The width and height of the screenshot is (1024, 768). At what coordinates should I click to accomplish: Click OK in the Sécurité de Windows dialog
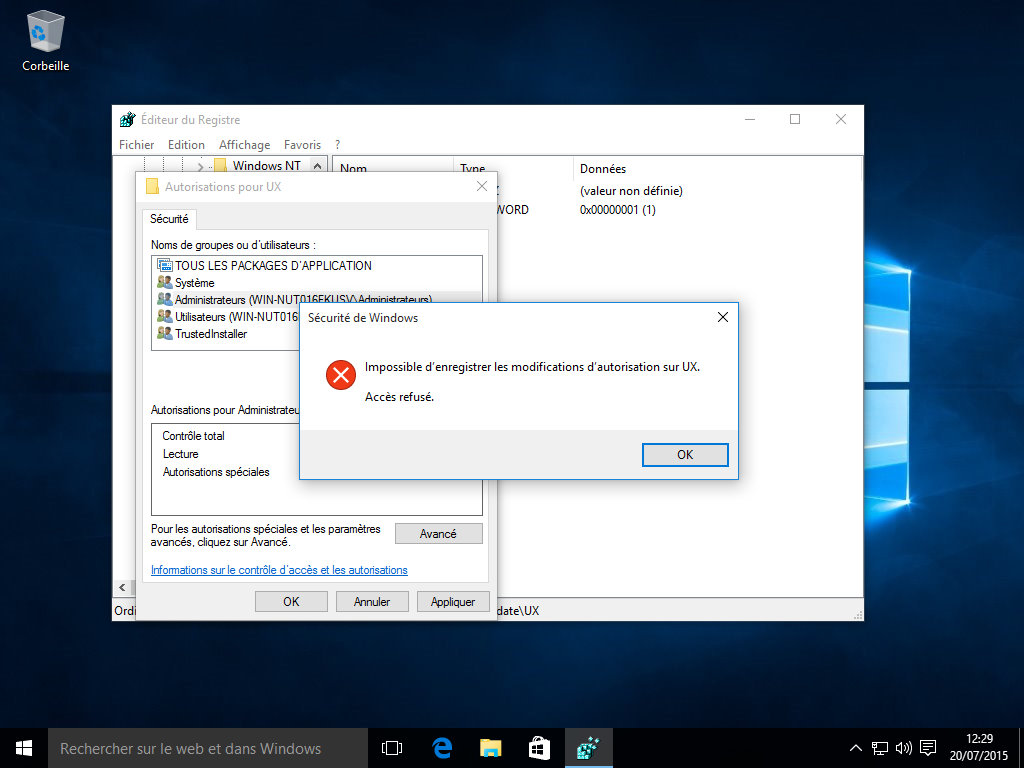[684, 454]
